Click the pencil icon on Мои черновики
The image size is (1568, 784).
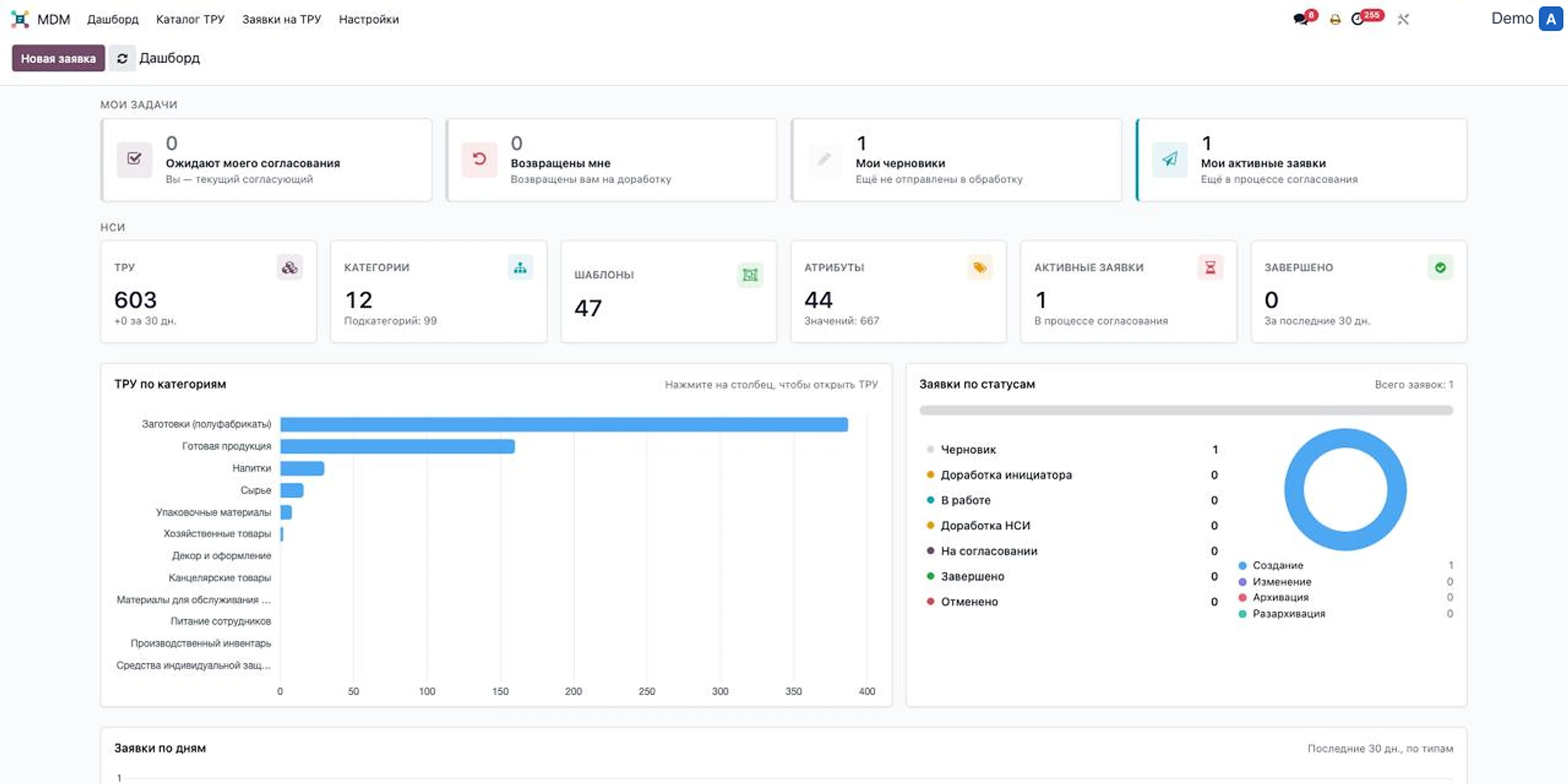click(x=825, y=159)
